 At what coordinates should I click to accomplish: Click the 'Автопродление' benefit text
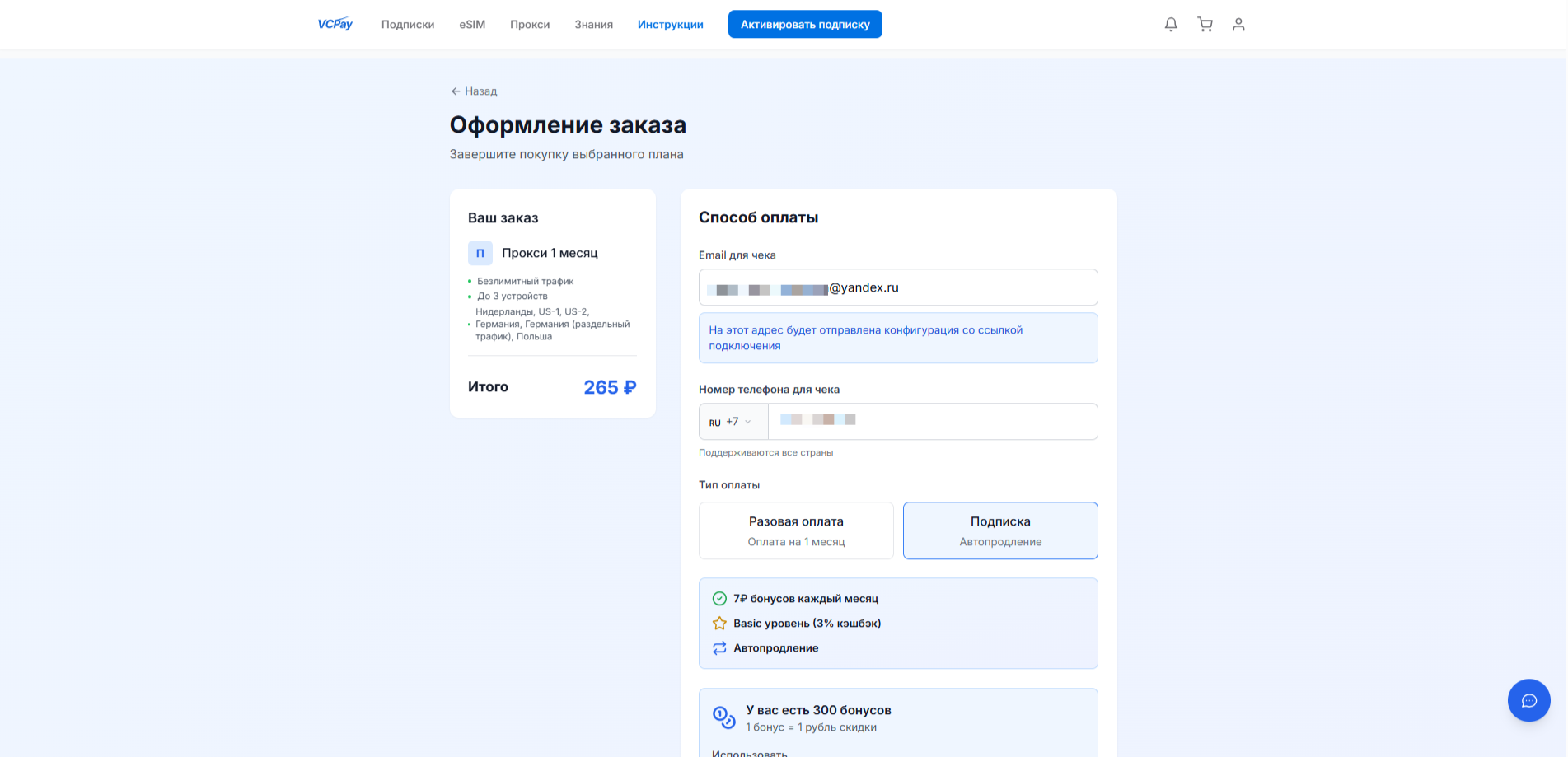[x=776, y=648]
